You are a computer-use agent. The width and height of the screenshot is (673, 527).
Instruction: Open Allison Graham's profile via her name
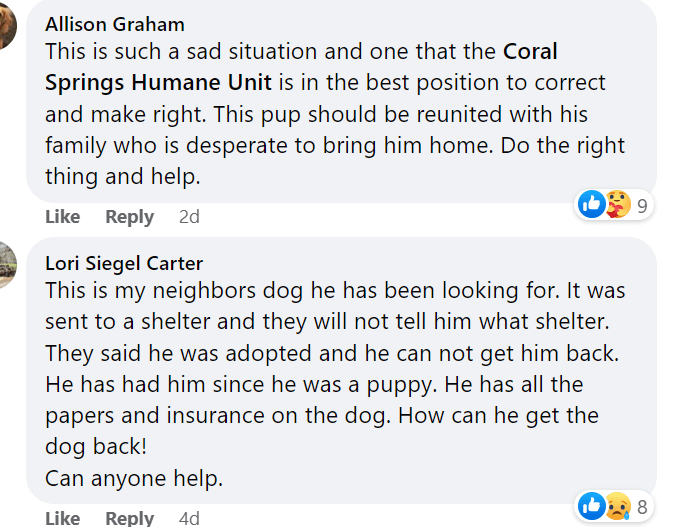point(115,25)
